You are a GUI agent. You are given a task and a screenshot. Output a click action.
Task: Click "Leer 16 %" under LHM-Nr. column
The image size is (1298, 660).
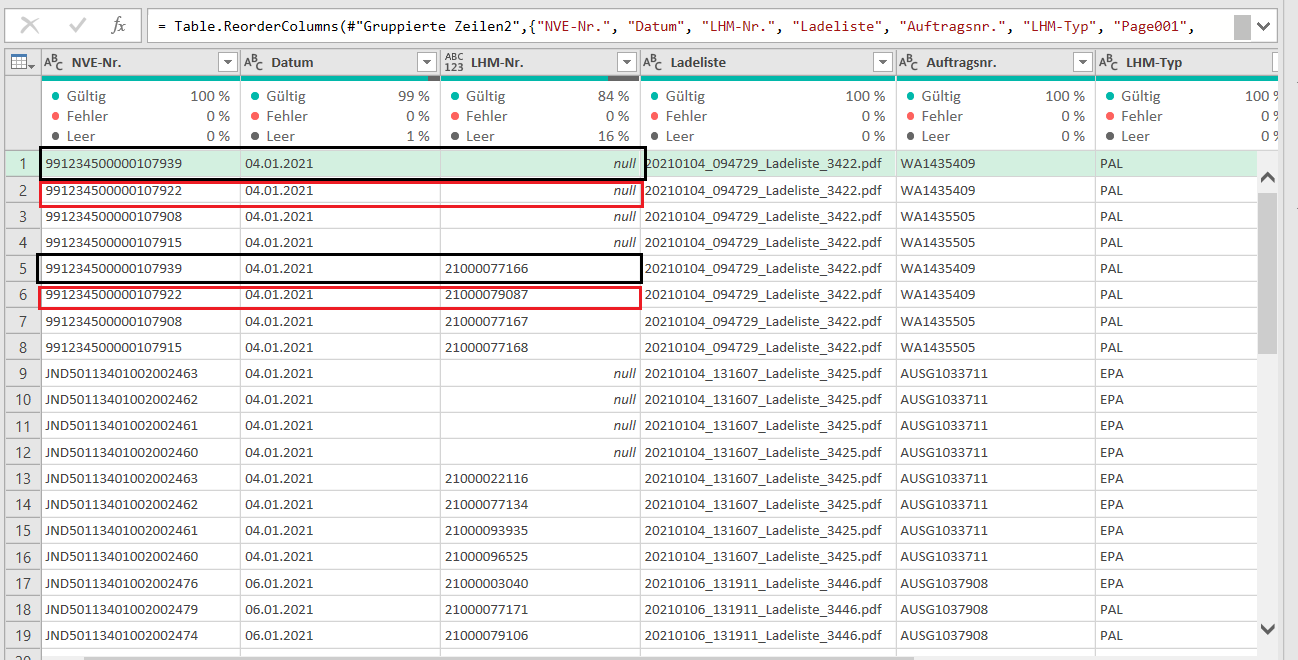[541, 136]
